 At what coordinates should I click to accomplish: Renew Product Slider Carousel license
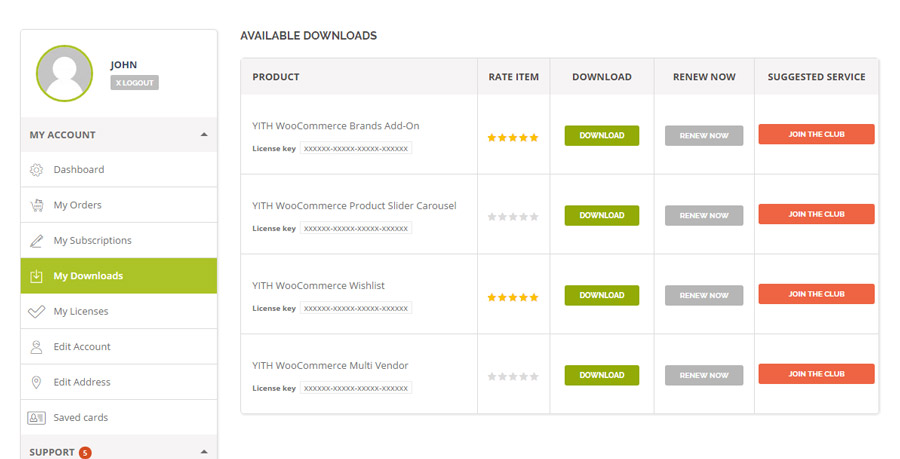[704, 216]
